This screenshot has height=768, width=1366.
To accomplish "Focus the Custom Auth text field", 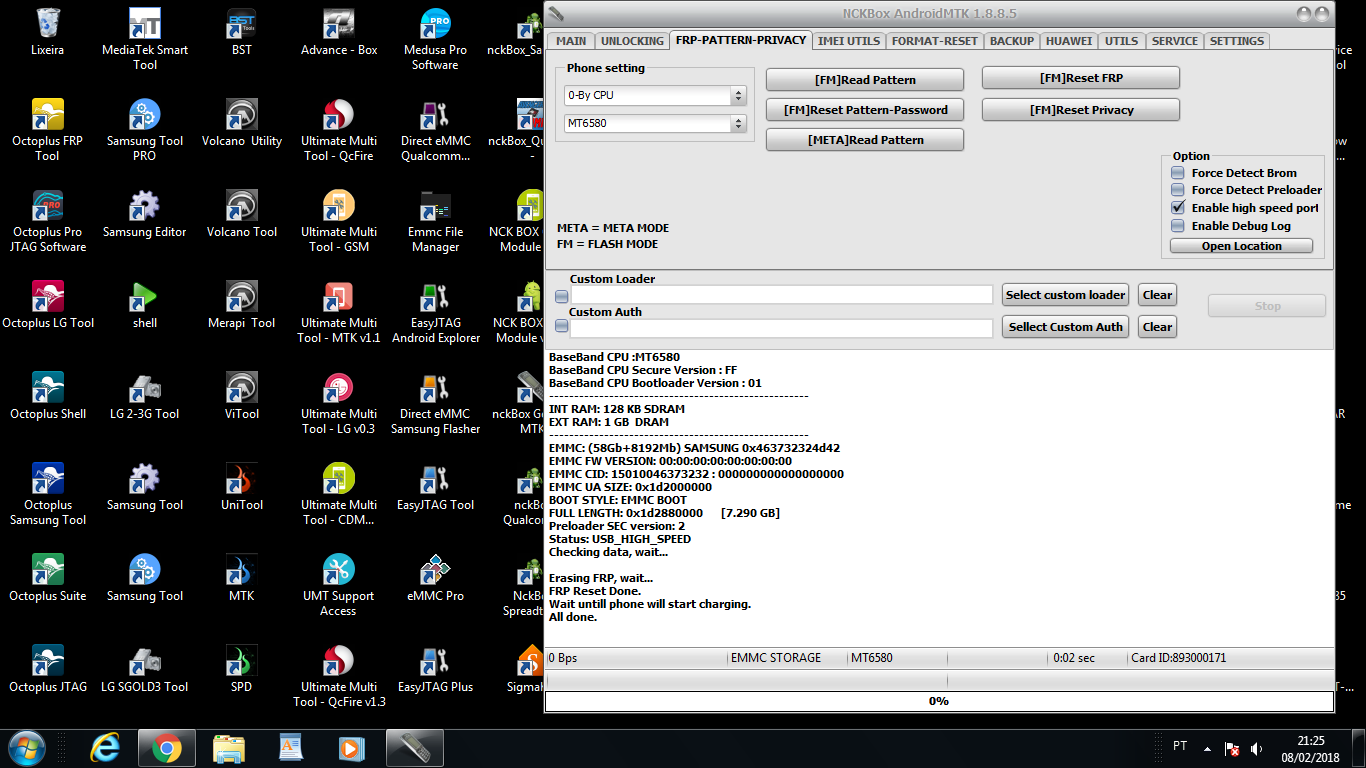I will click(x=782, y=328).
